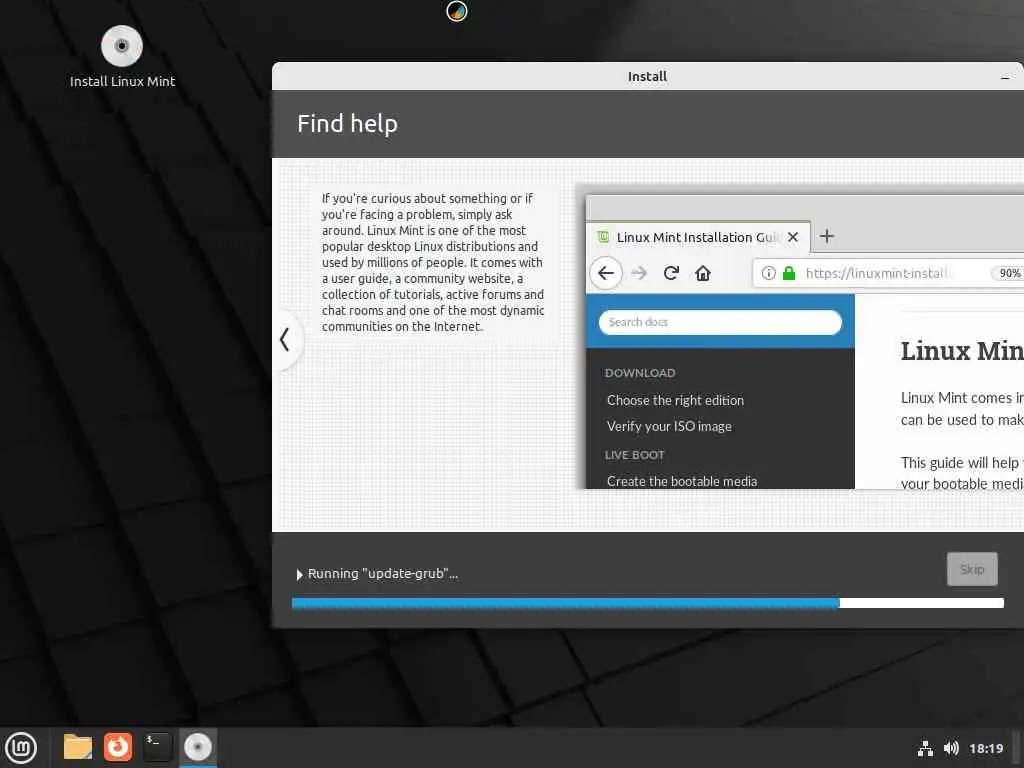Click the browser reload icon in slideshow

pyautogui.click(x=671, y=273)
